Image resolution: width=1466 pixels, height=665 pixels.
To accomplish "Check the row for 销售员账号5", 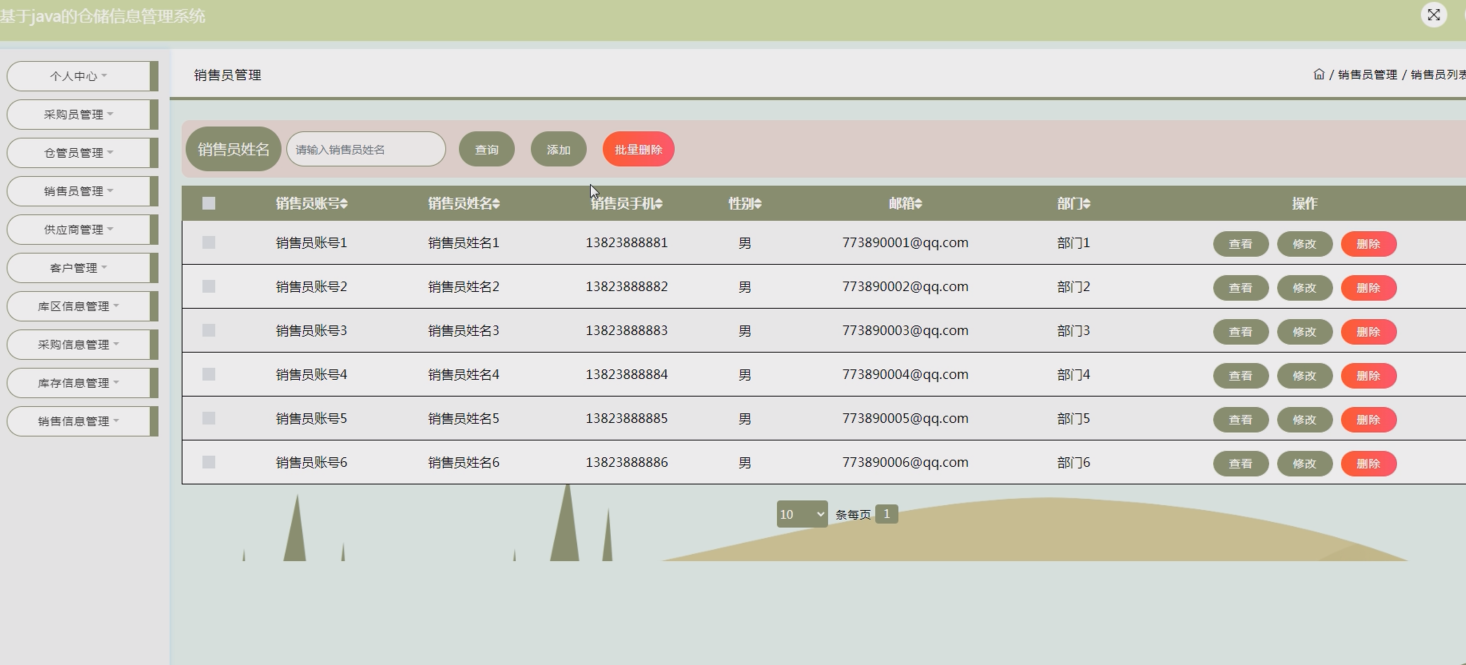I will [209, 418].
